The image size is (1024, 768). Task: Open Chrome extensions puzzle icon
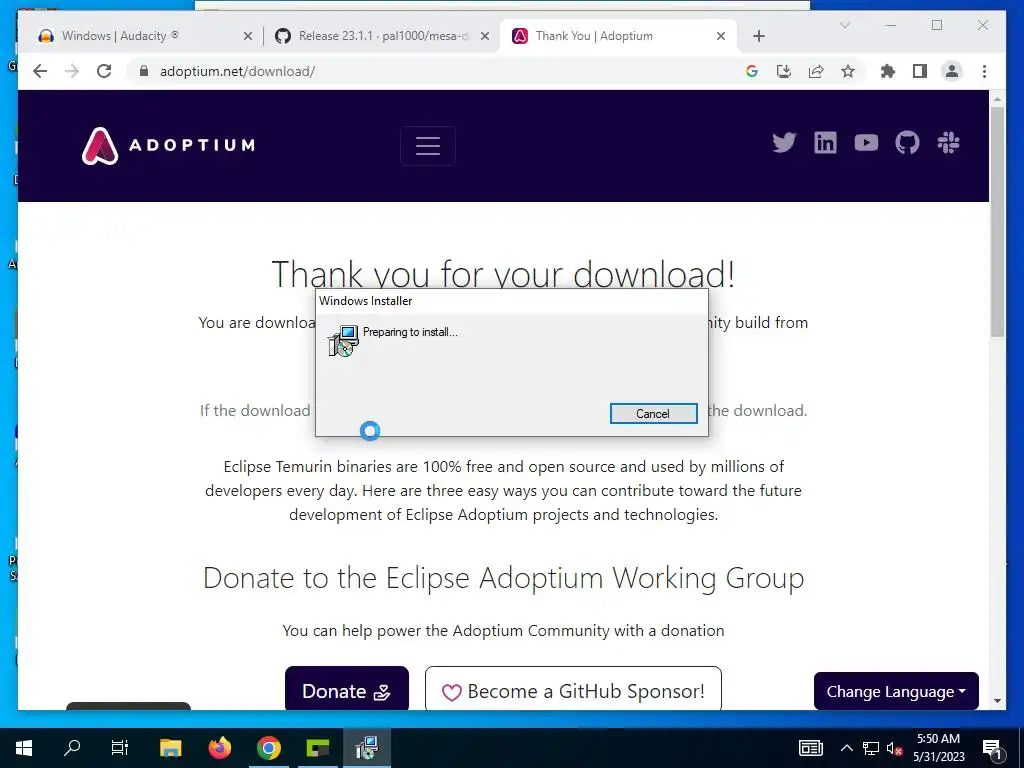pos(888,71)
